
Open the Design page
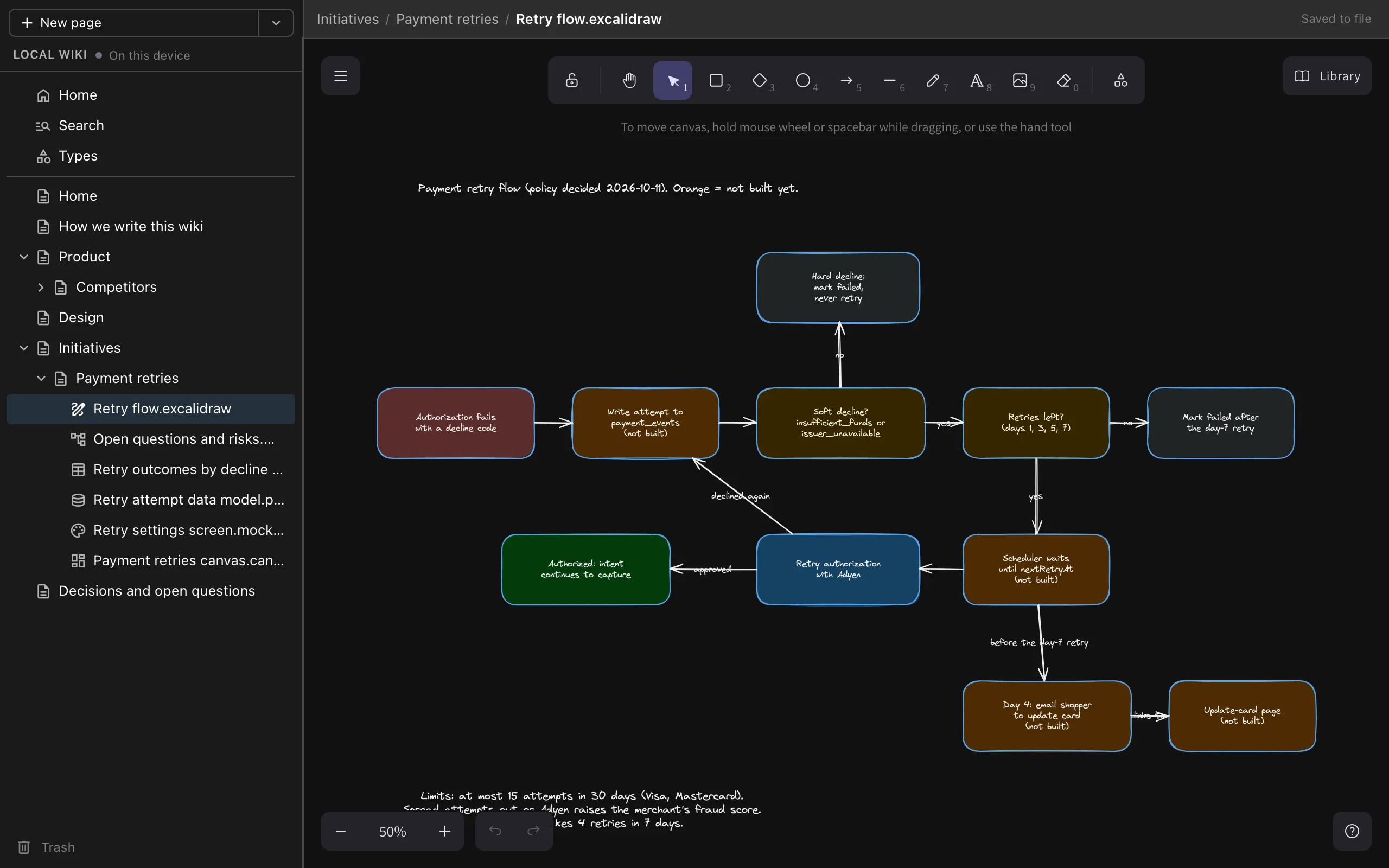(x=151, y=317)
